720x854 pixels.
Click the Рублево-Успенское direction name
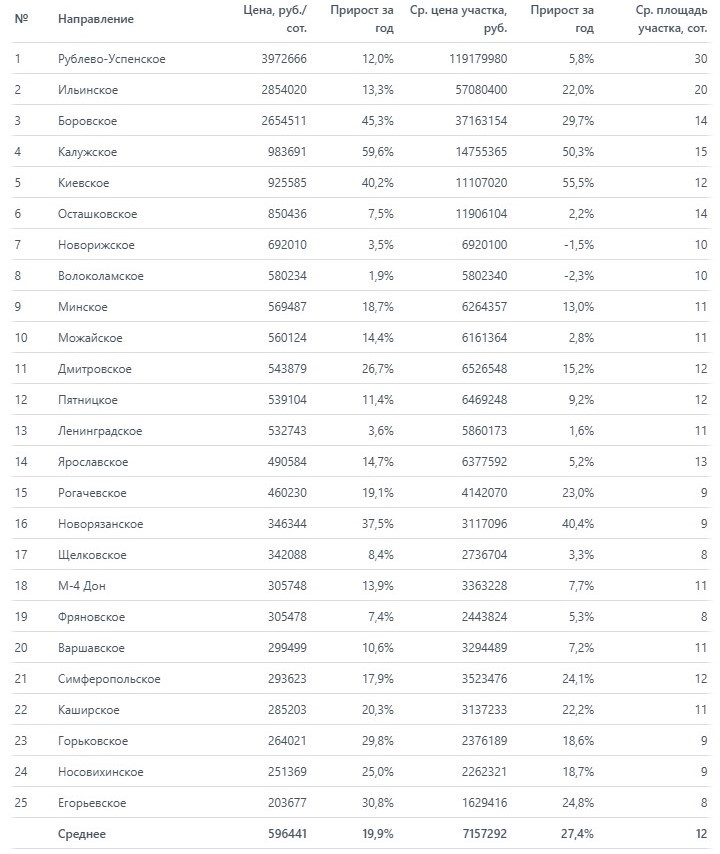click(112, 59)
